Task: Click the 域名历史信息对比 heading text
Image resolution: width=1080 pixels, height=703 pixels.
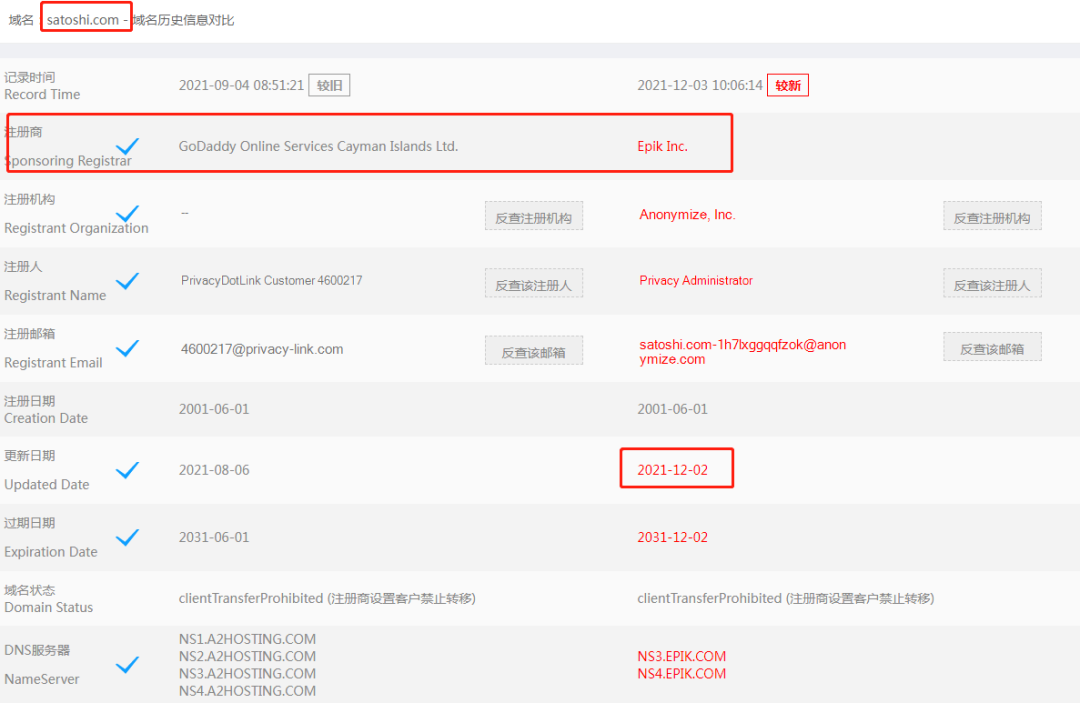Action: 183,20
